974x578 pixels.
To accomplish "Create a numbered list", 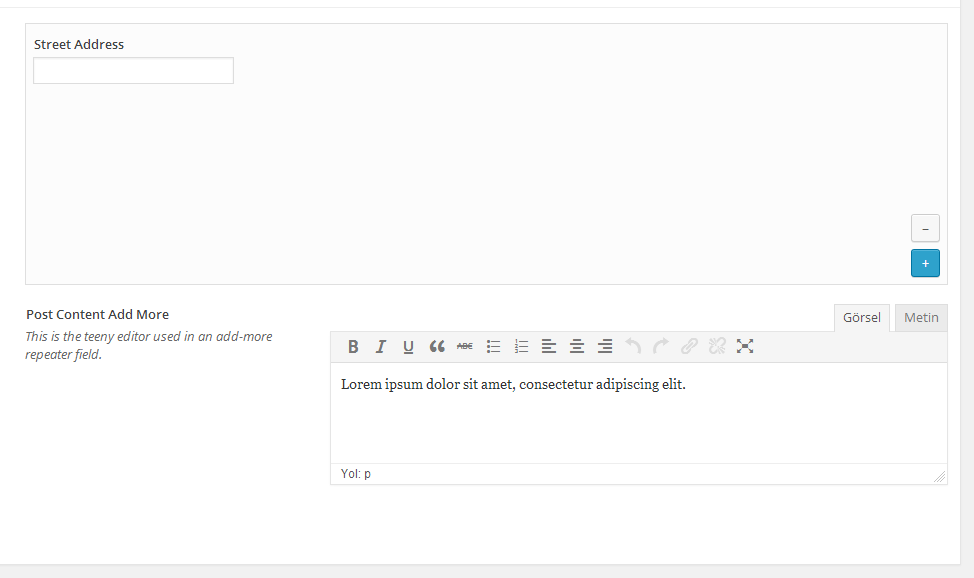I will pos(521,346).
